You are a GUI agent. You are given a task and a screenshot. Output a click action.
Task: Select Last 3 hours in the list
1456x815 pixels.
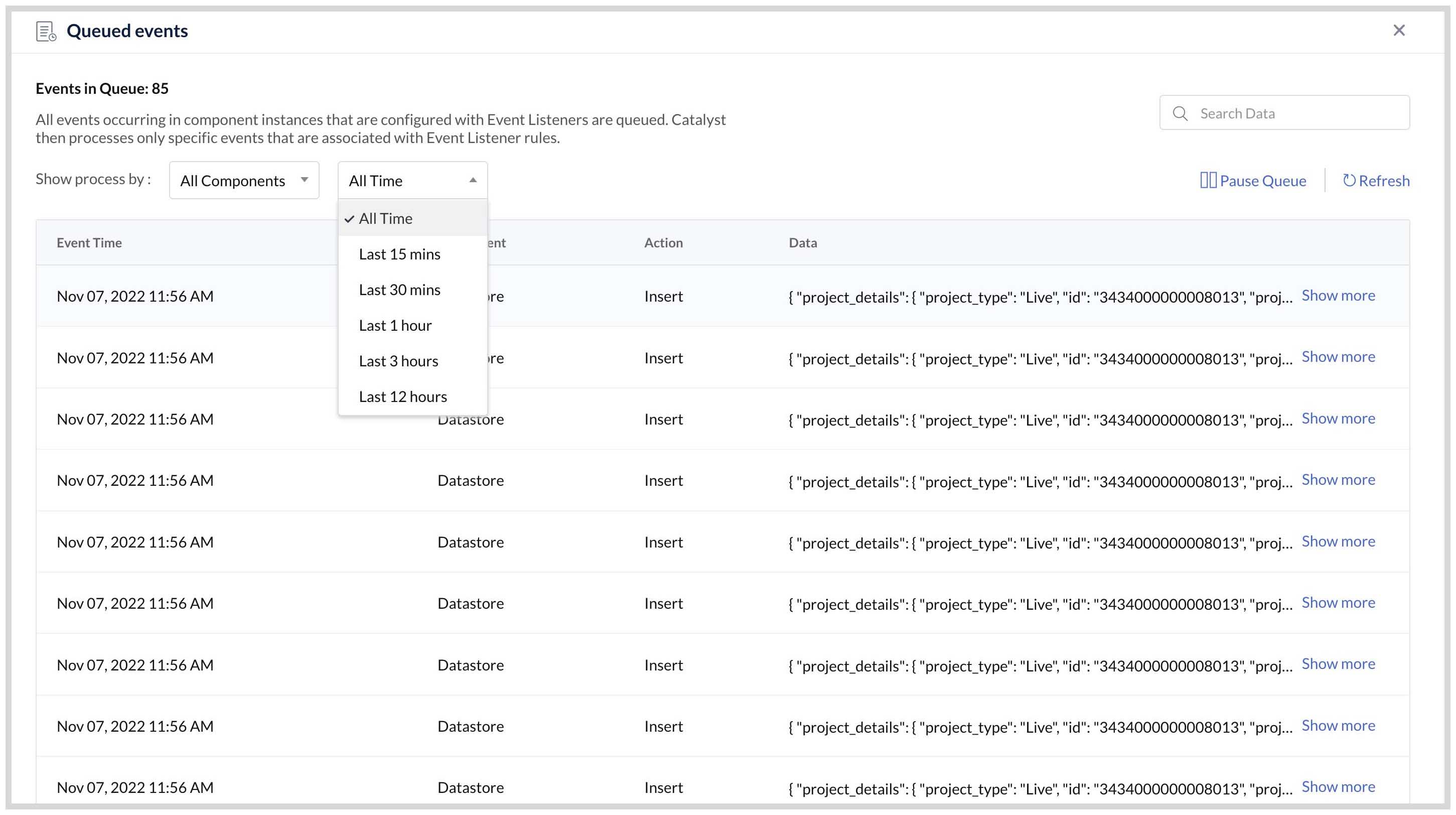click(x=398, y=360)
